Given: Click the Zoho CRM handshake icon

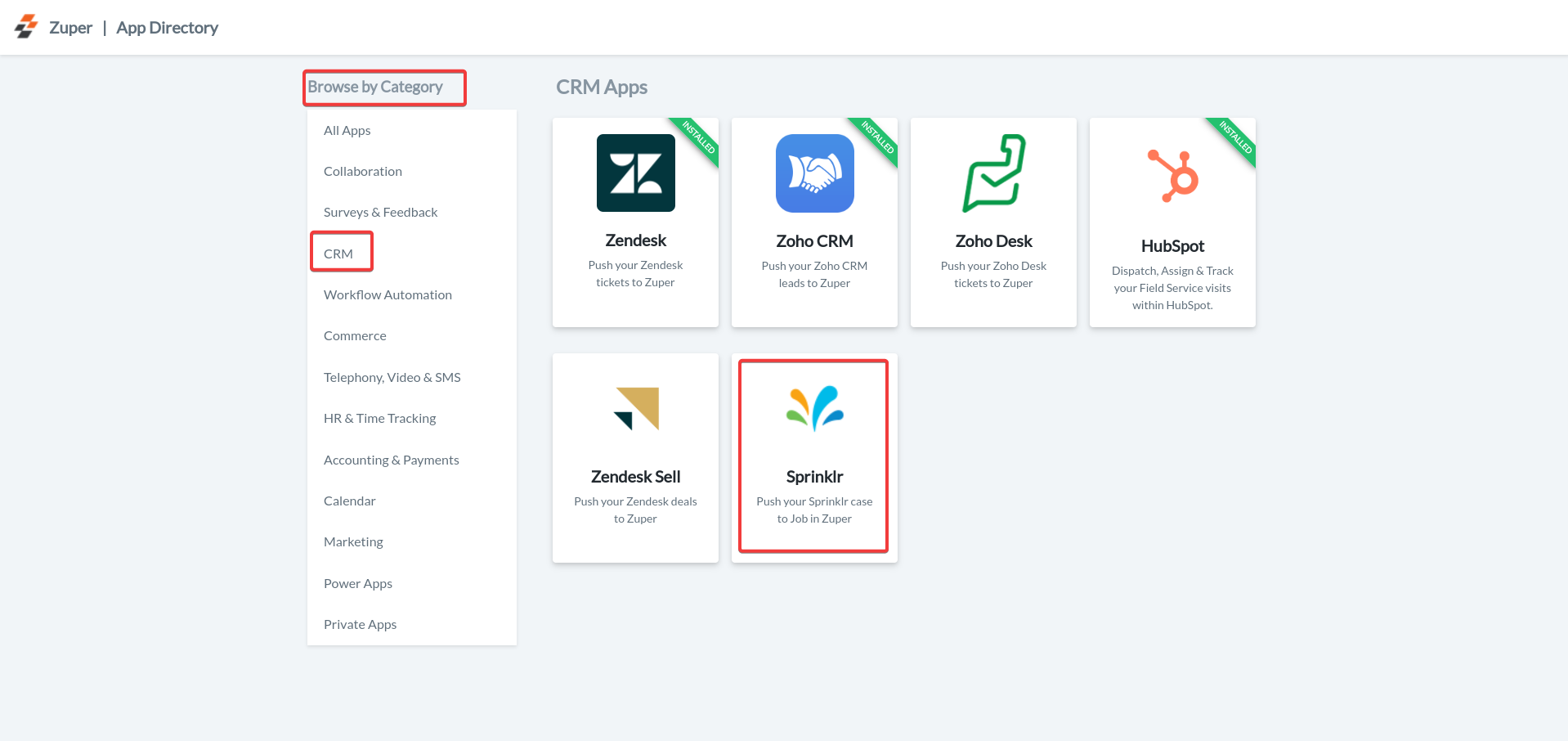Looking at the screenshot, I should click(814, 173).
